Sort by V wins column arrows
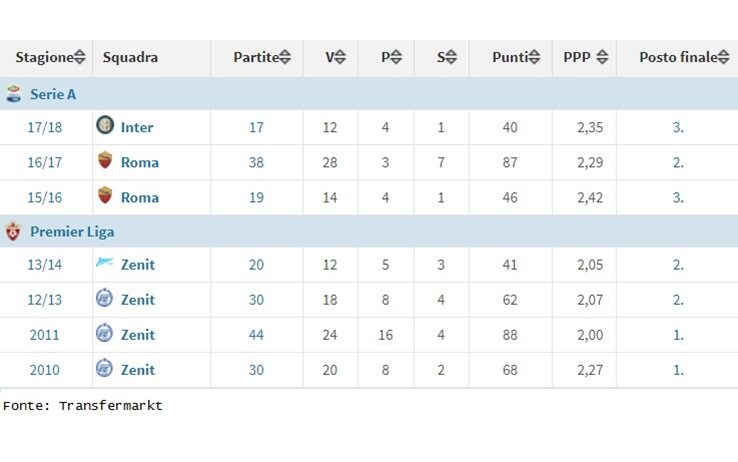 (x=340, y=57)
